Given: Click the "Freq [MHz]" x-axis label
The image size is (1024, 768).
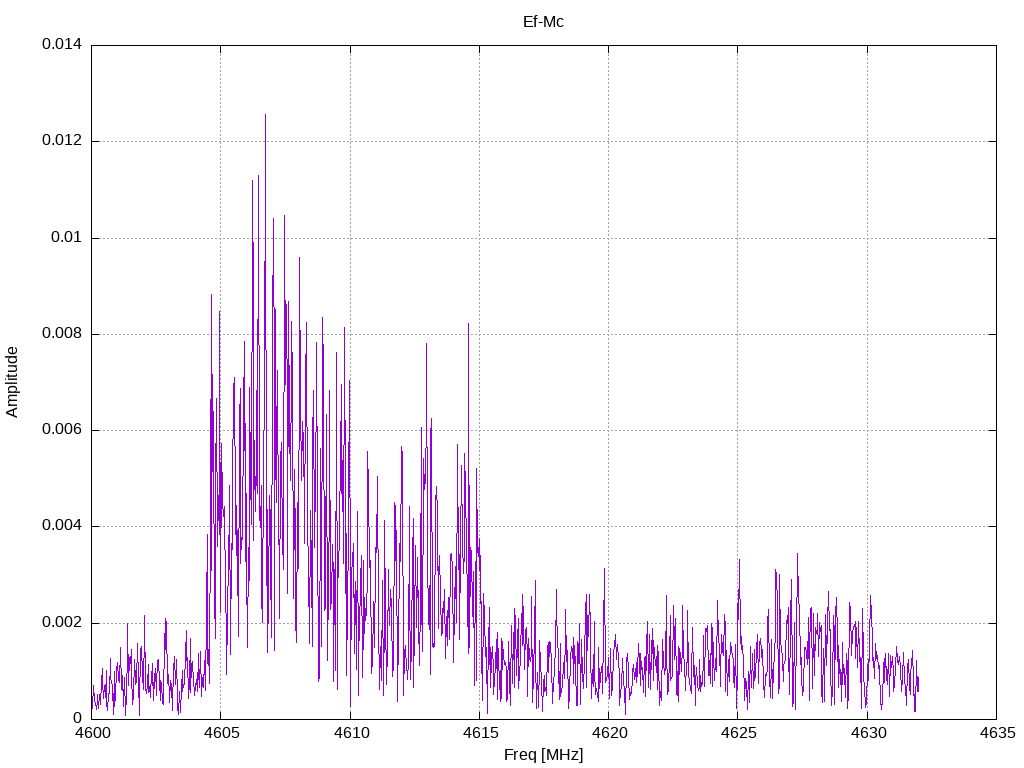Looking at the screenshot, I should point(543,755).
